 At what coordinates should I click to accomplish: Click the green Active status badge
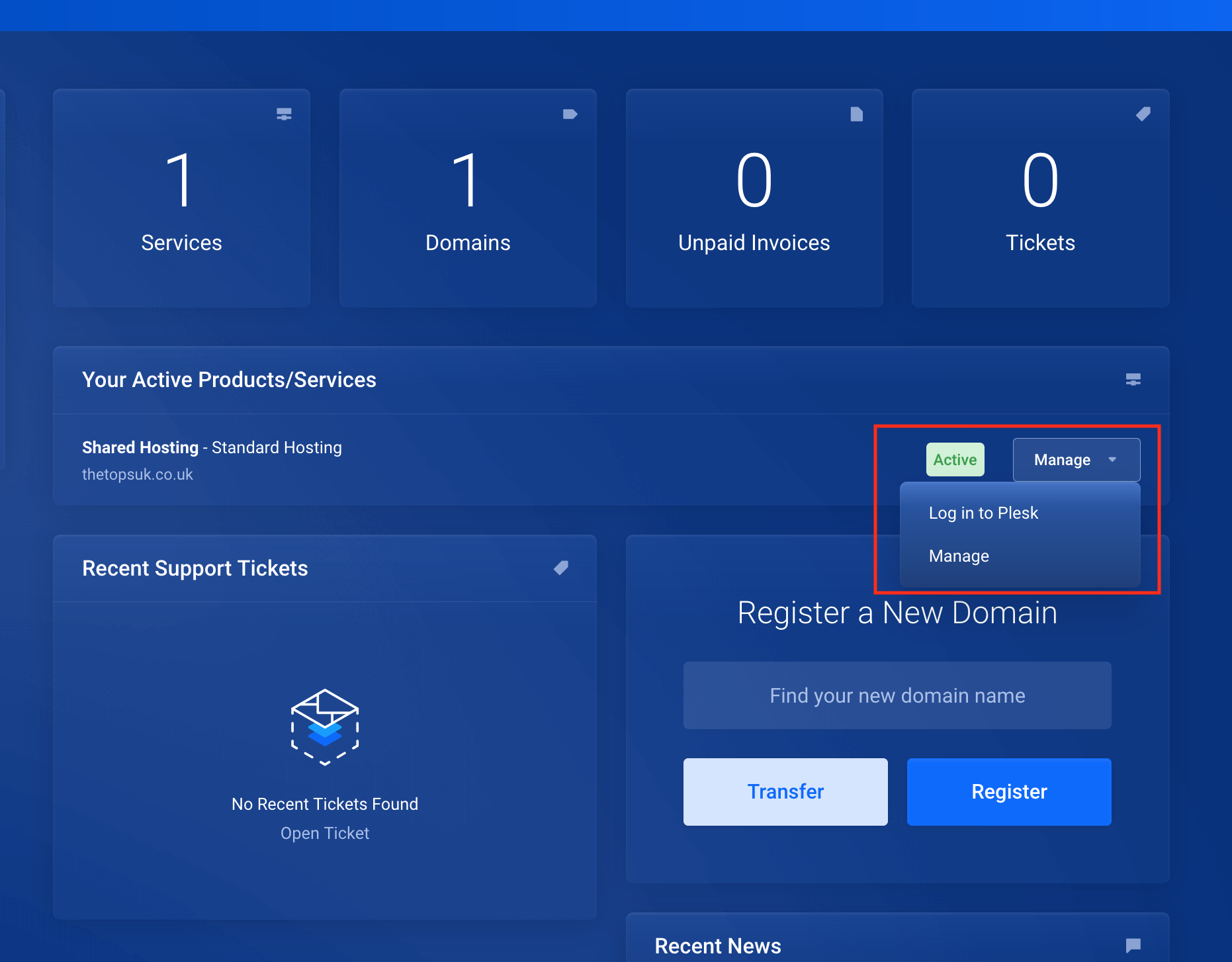[x=955, y=459]
